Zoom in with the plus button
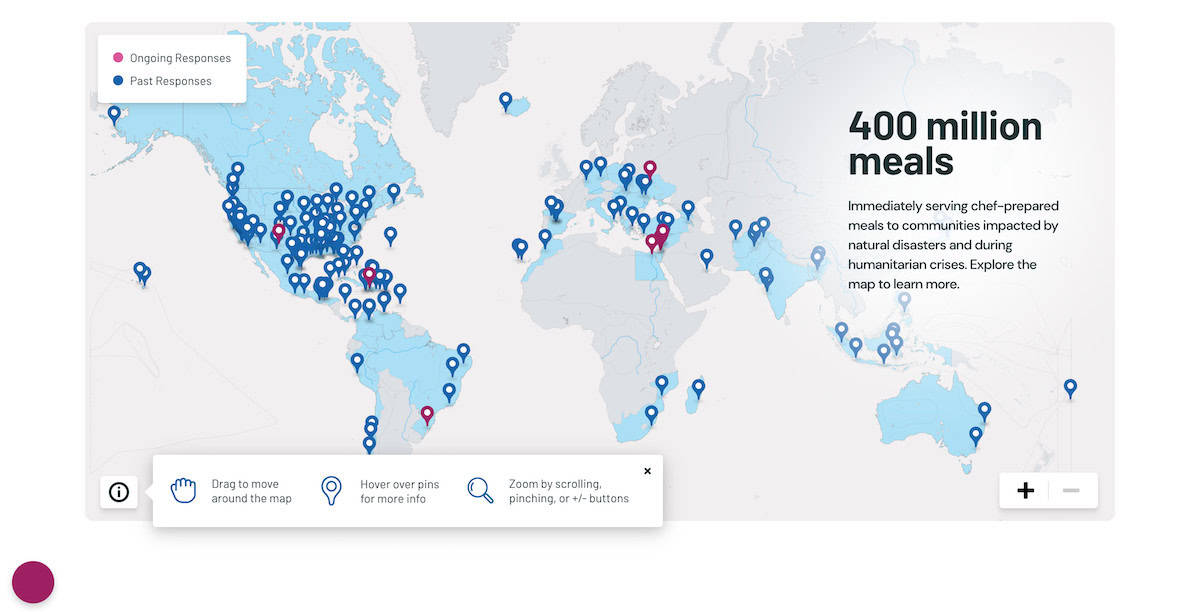1200x612 pixels. click(x=1025, y=490)
